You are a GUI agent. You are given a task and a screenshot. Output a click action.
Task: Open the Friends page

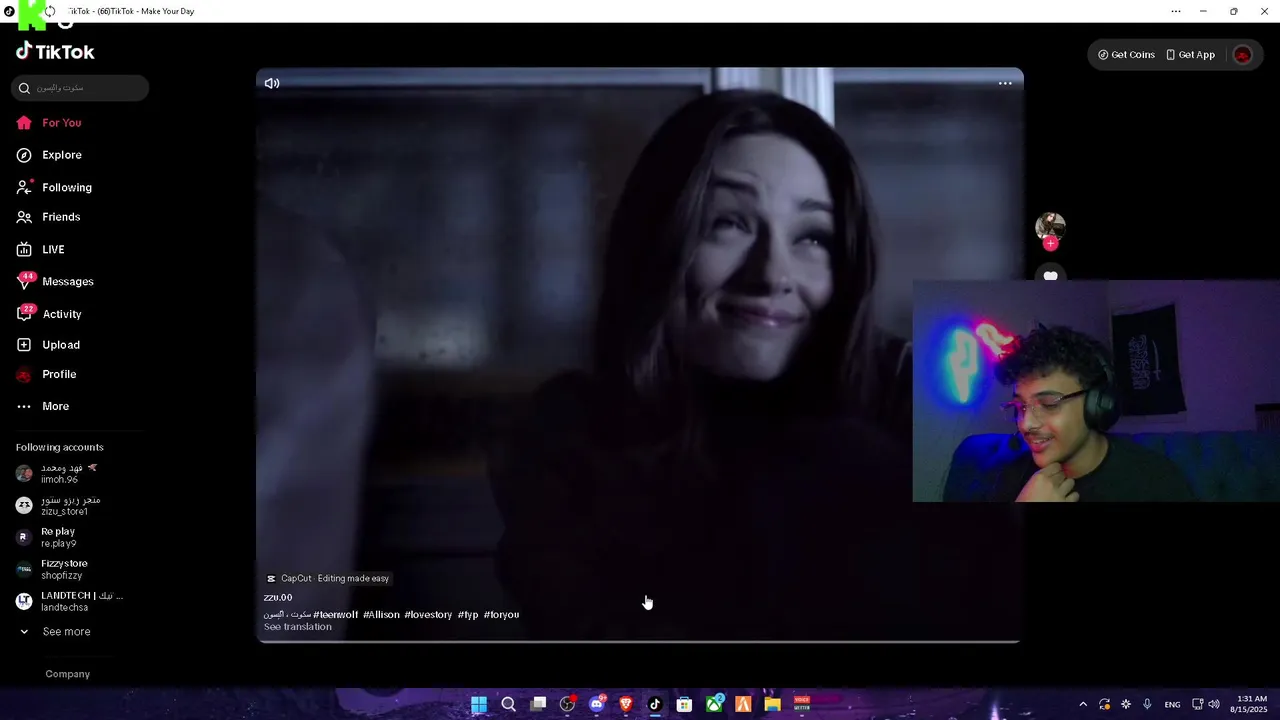pos(47,217)
